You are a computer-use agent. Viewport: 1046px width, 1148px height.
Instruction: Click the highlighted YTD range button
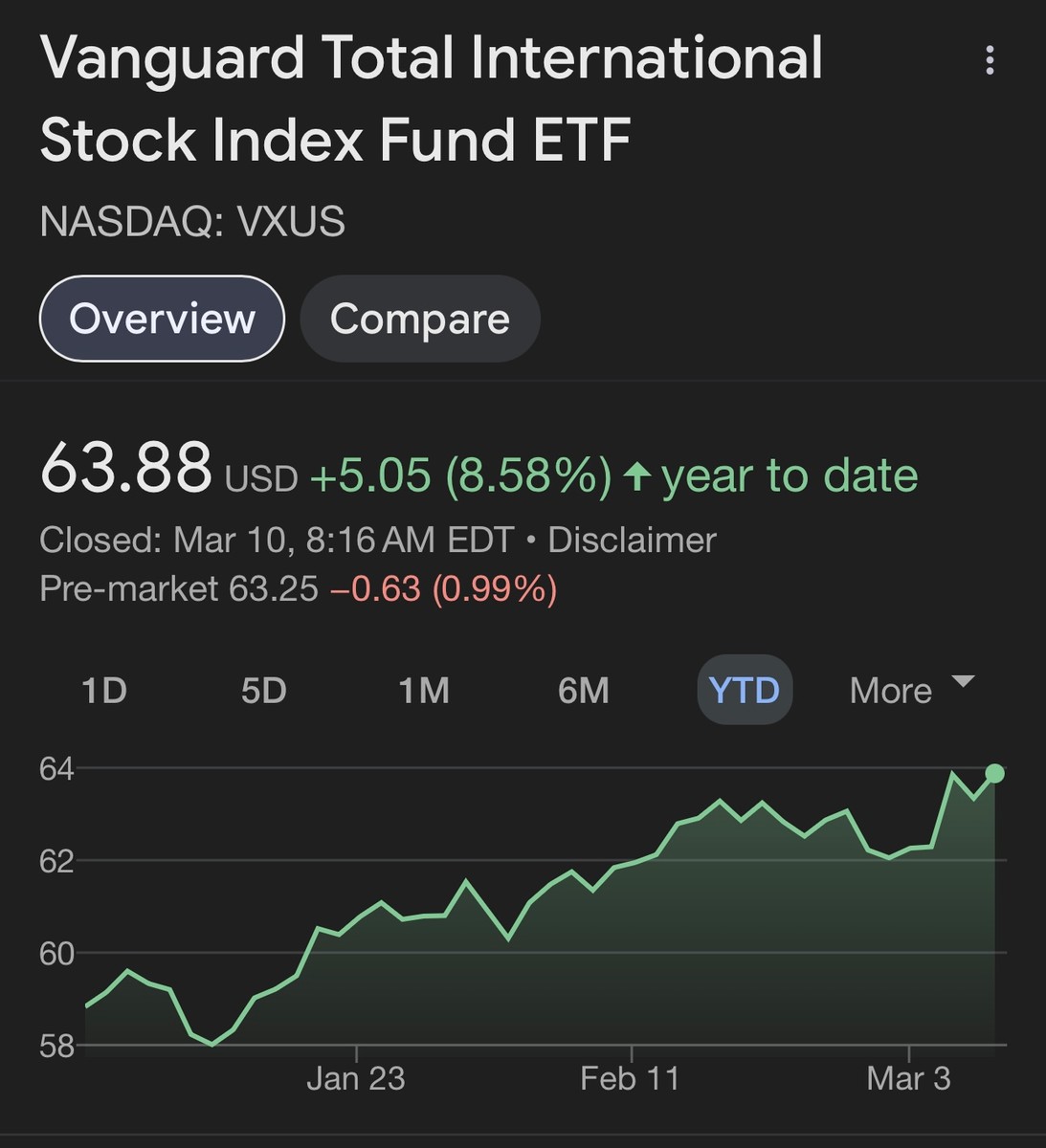(745, 690)
